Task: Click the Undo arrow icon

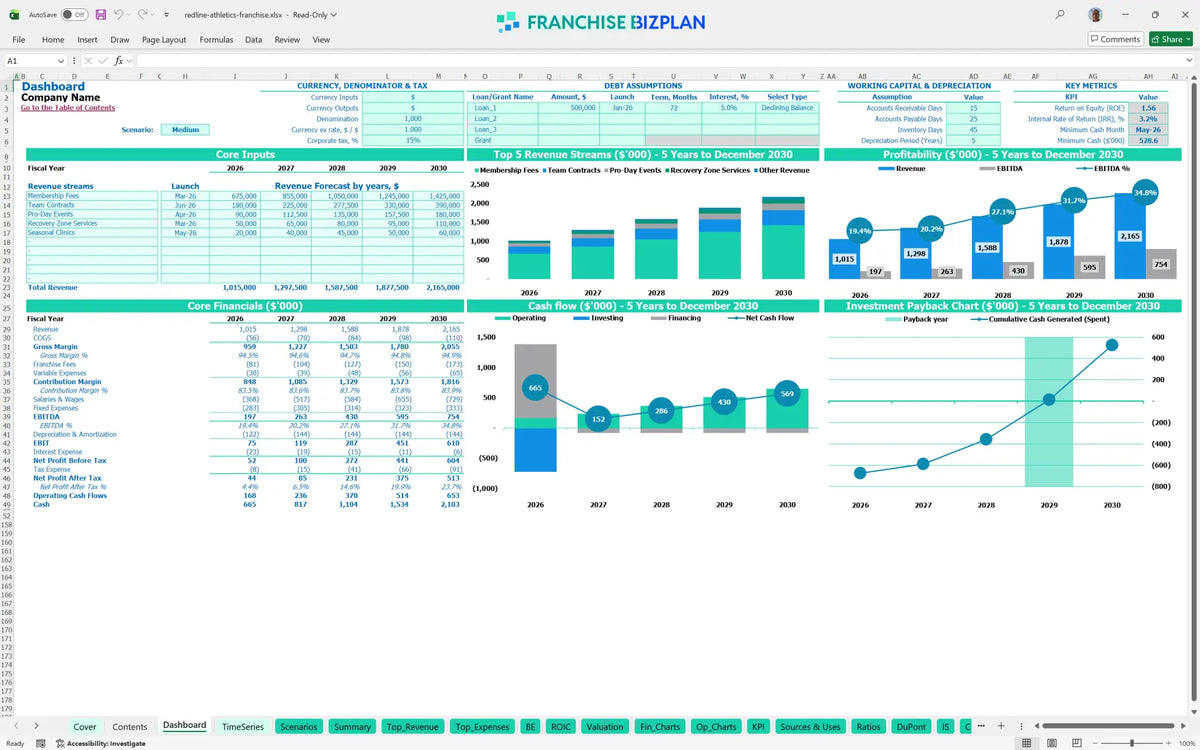Action: pyautogui.click(x=118, y=15)
